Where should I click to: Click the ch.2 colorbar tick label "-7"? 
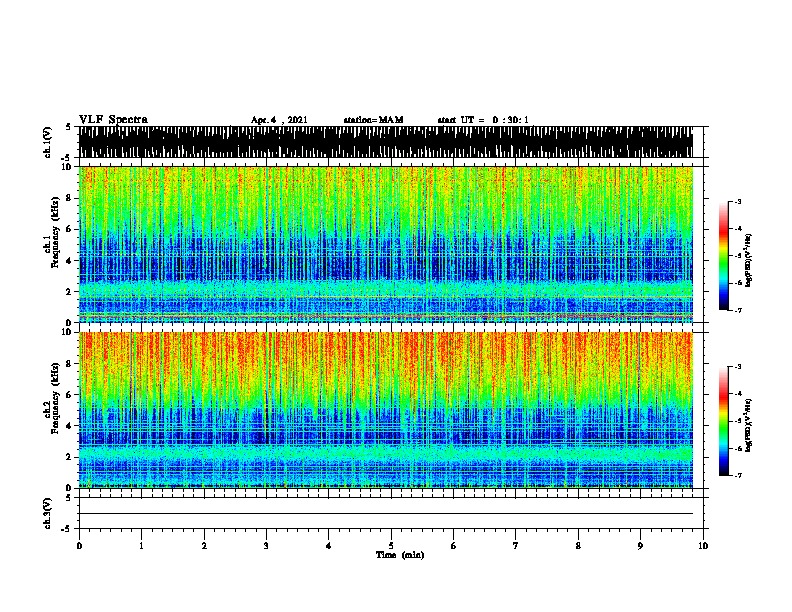pyautogui.click(x=738, y=476)
